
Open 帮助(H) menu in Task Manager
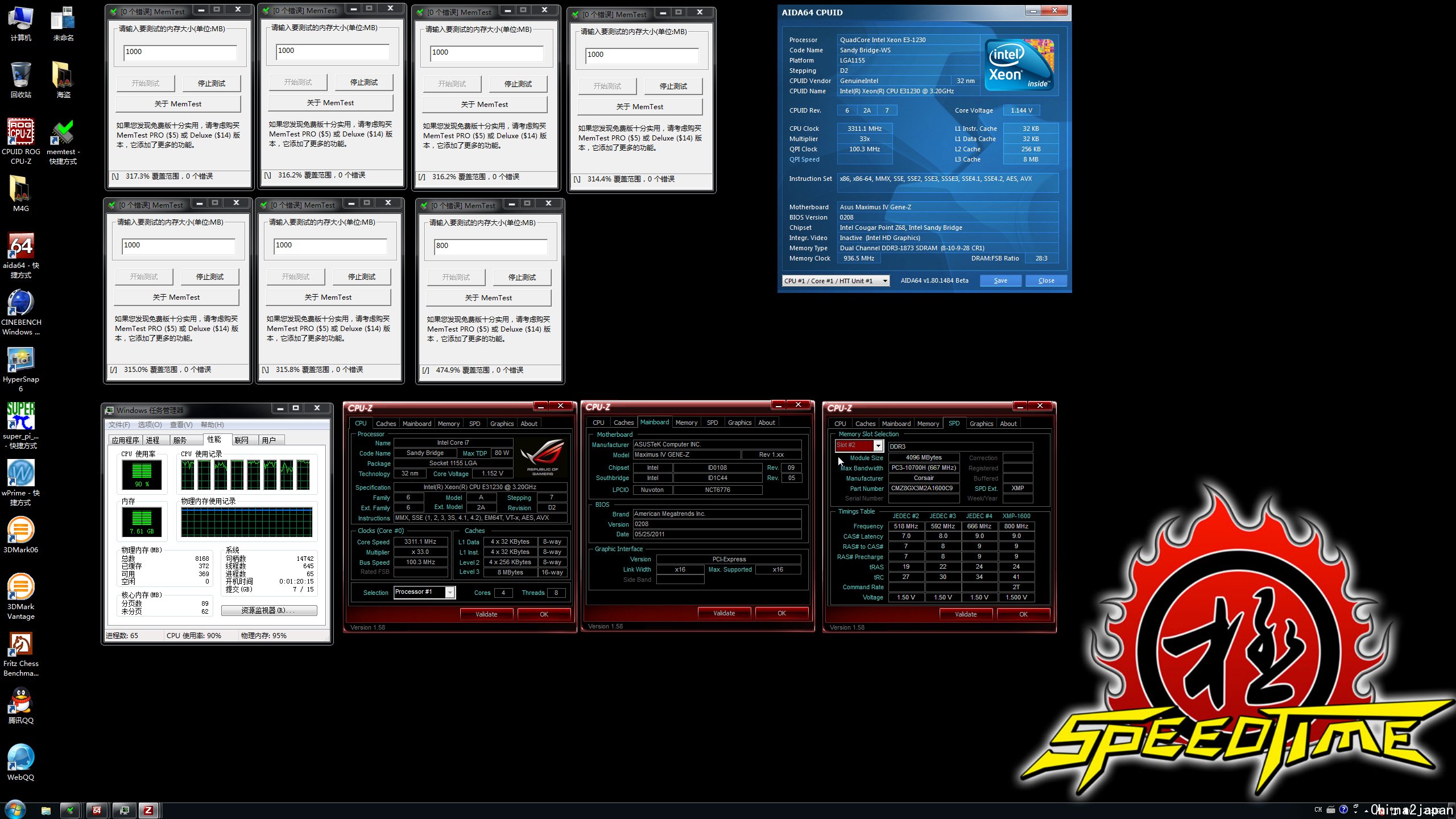click(x=212, y=424)
